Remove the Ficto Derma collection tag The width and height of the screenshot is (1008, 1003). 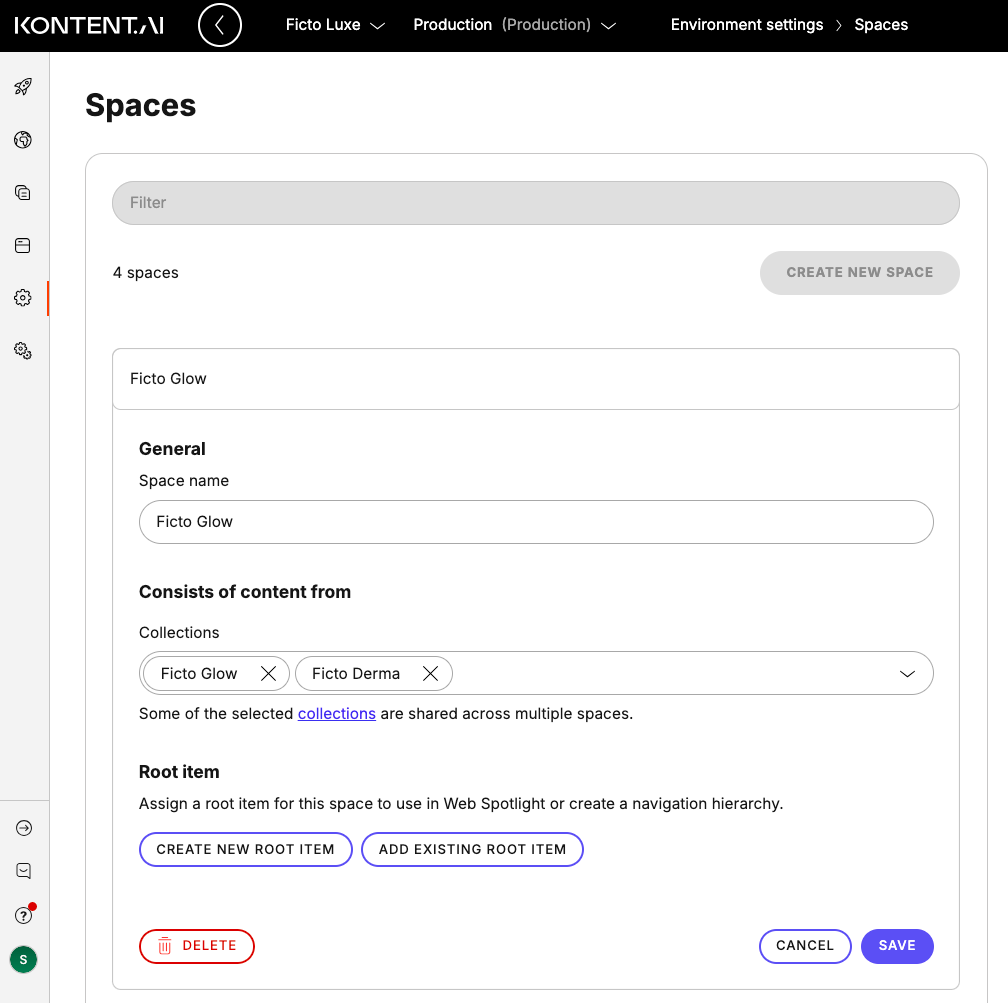430,673
